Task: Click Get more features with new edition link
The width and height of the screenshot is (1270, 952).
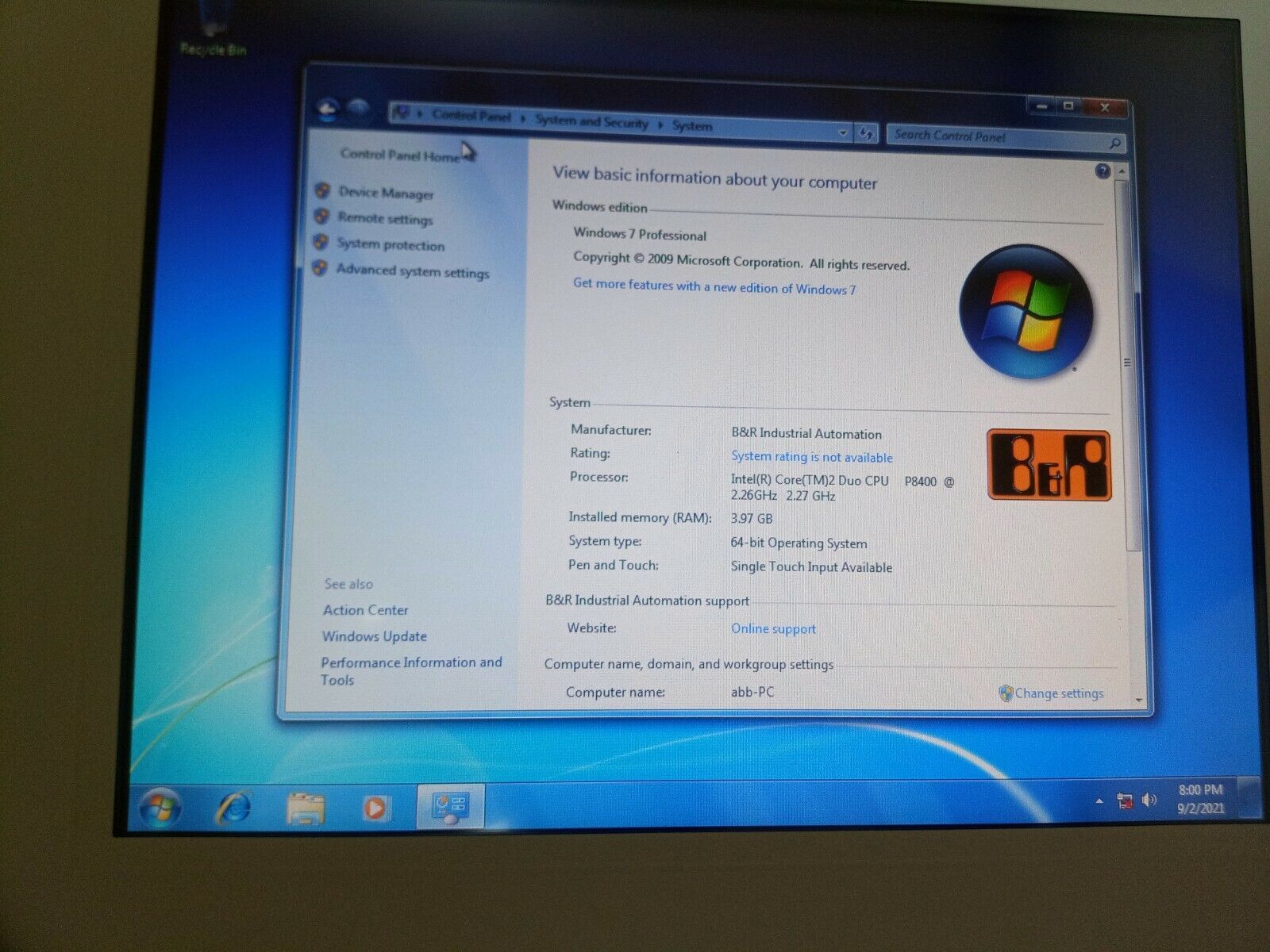Action: 714,286
